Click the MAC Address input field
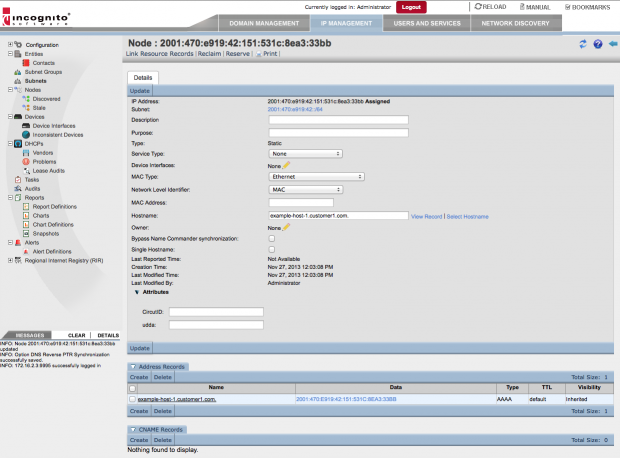 pyautogui.click(x=301, y=203)
